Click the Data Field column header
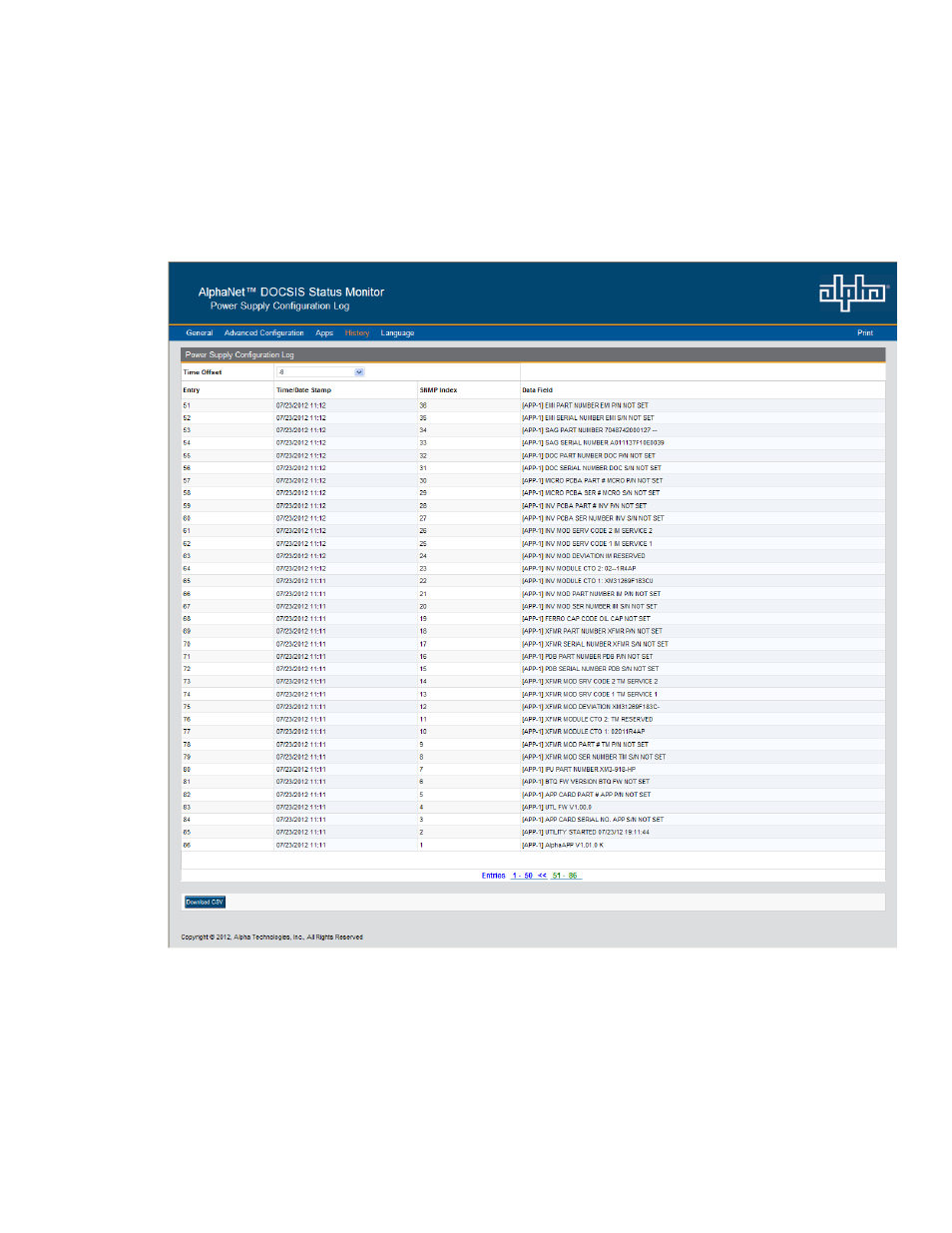The width and height of the screenshot is (952, 1233). pos(537,390)
